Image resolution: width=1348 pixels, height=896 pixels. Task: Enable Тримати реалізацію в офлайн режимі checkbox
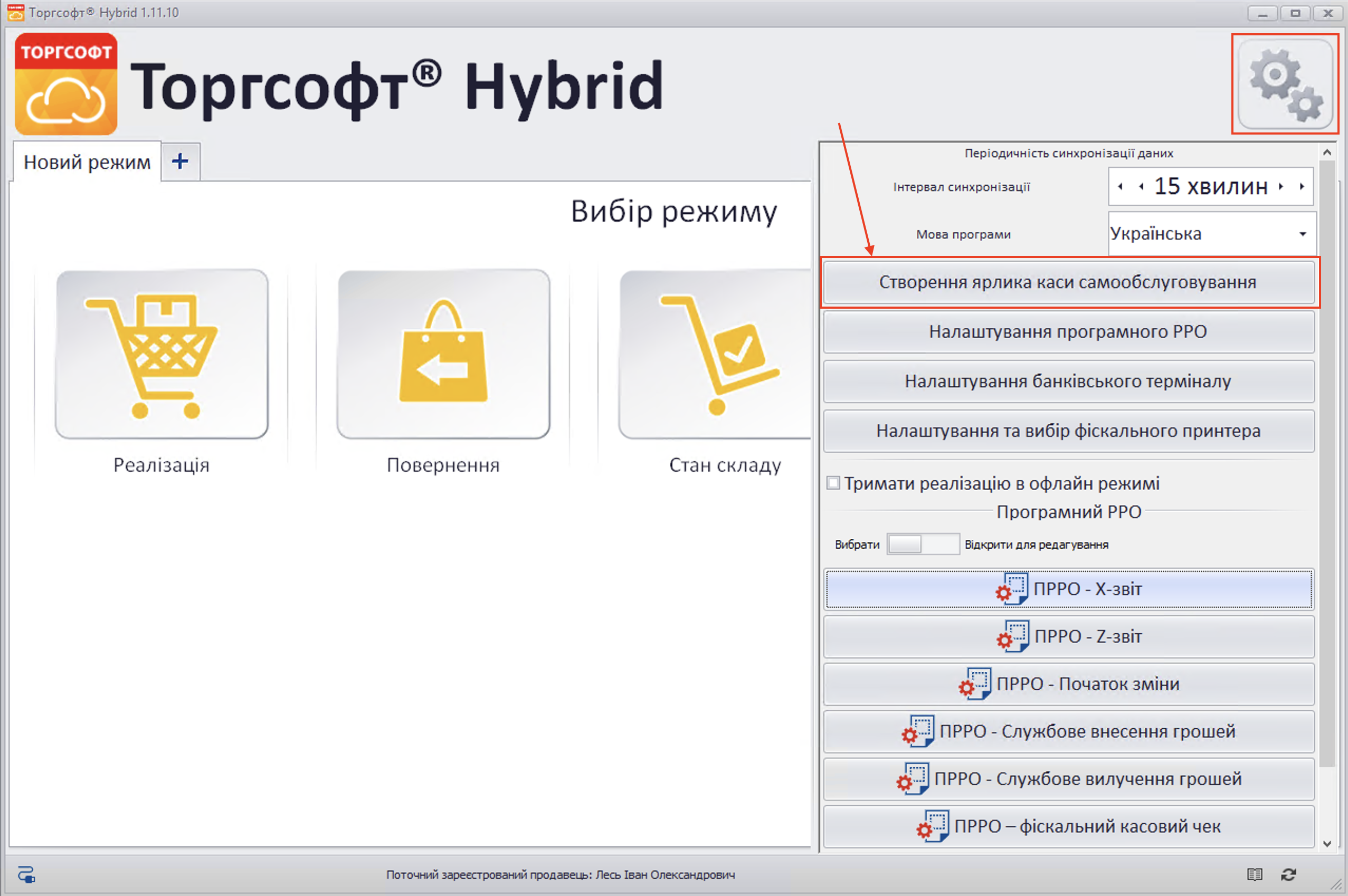(x=833, y=483)
